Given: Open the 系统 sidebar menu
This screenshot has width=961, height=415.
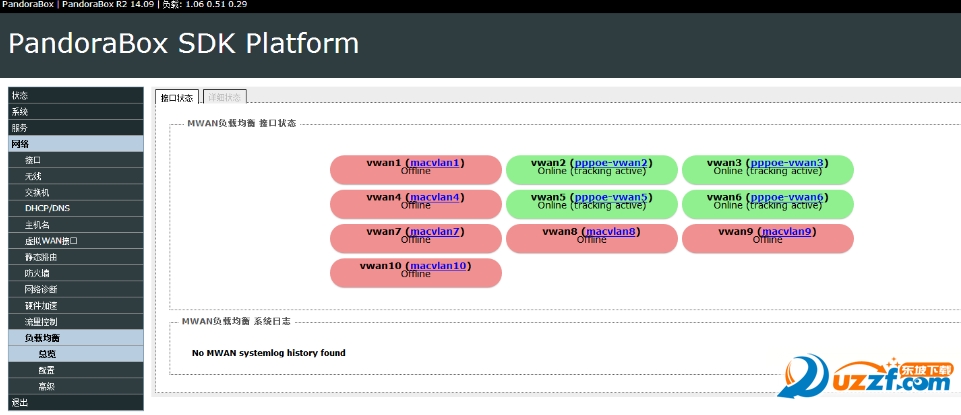Looking at the screenshot, I should click(76, 112).
